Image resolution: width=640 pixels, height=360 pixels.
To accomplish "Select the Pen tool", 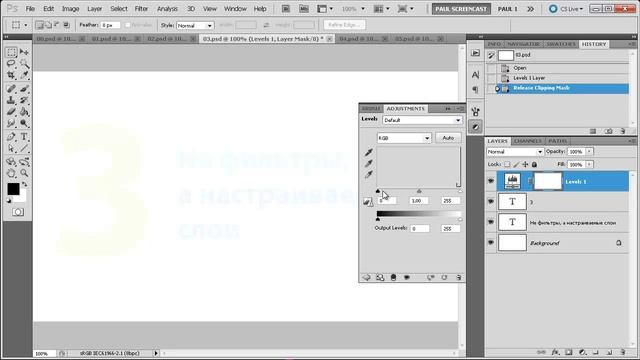I will (11, 137).
